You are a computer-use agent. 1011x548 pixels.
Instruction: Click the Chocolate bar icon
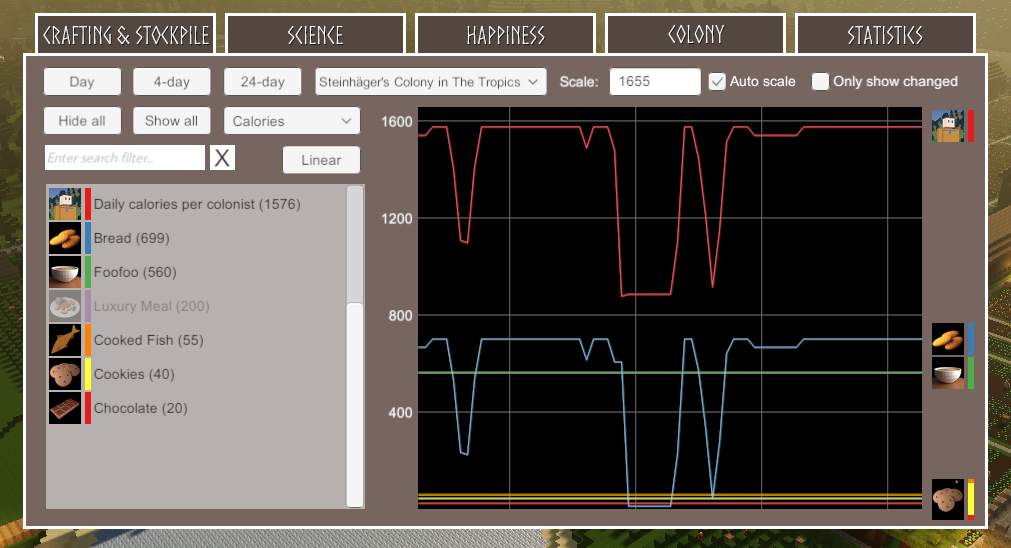(x=65, y=408)
